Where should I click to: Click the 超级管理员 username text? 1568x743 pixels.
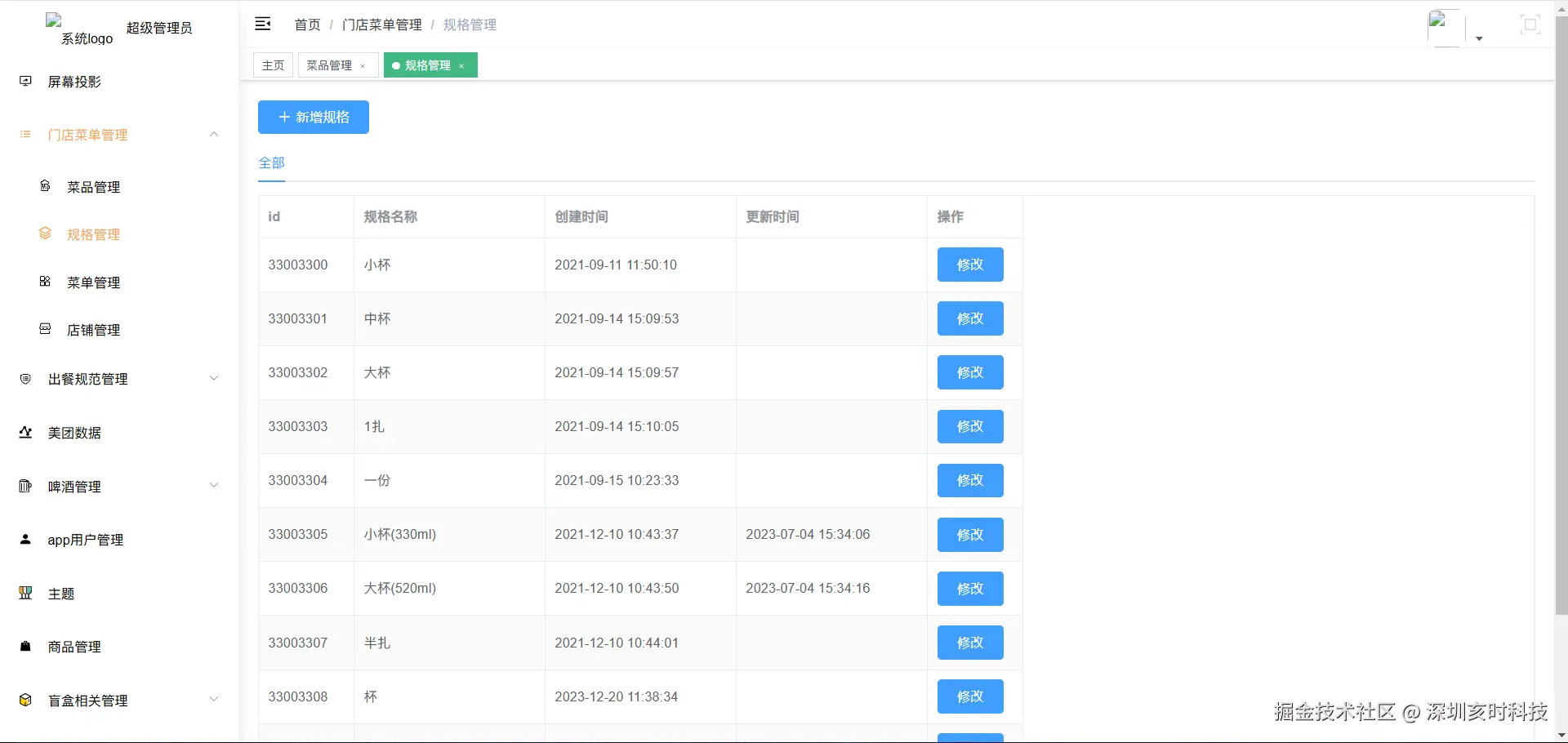point(159,28)
